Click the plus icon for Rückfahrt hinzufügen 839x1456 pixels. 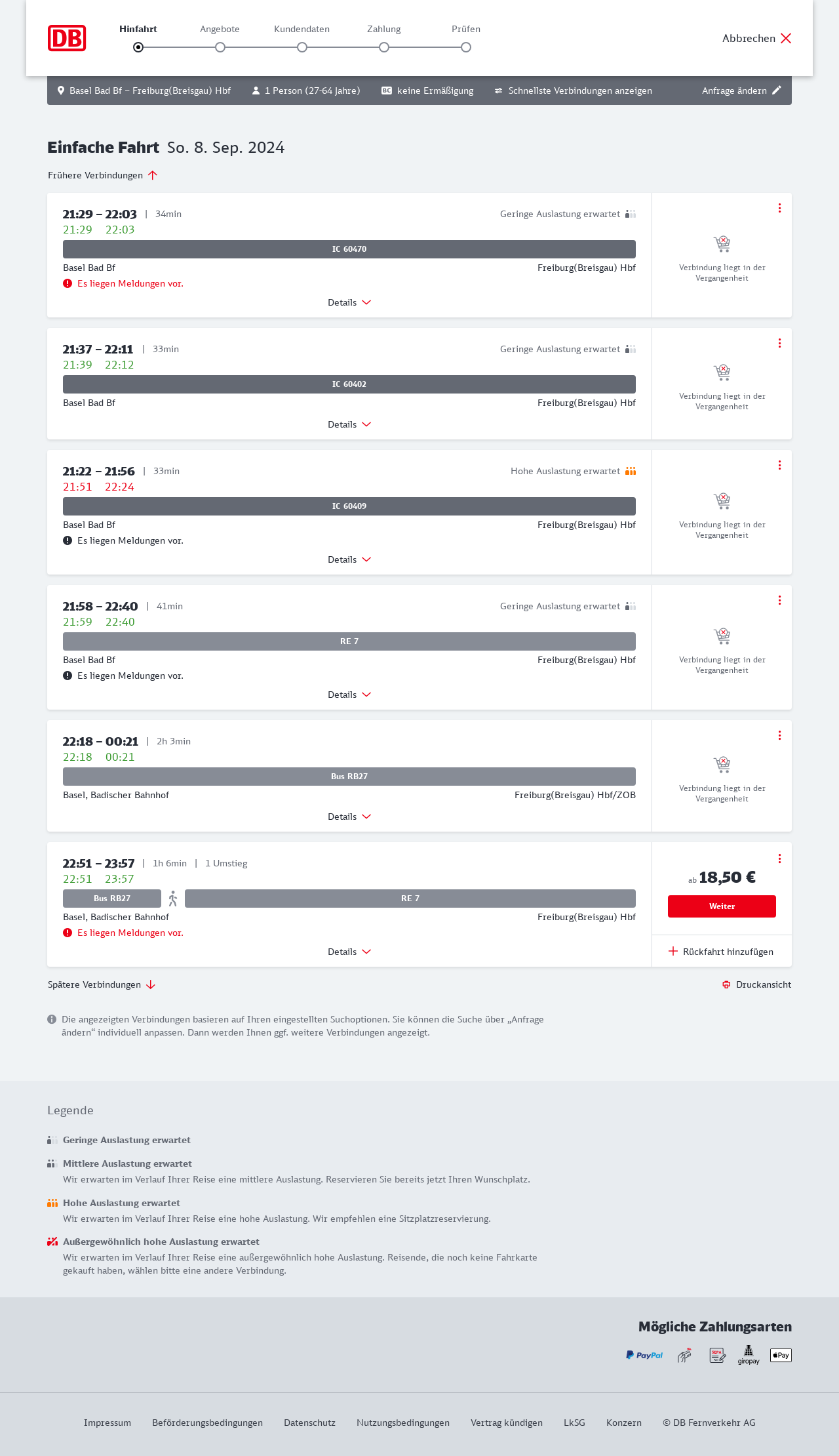[x=673, y=952]
